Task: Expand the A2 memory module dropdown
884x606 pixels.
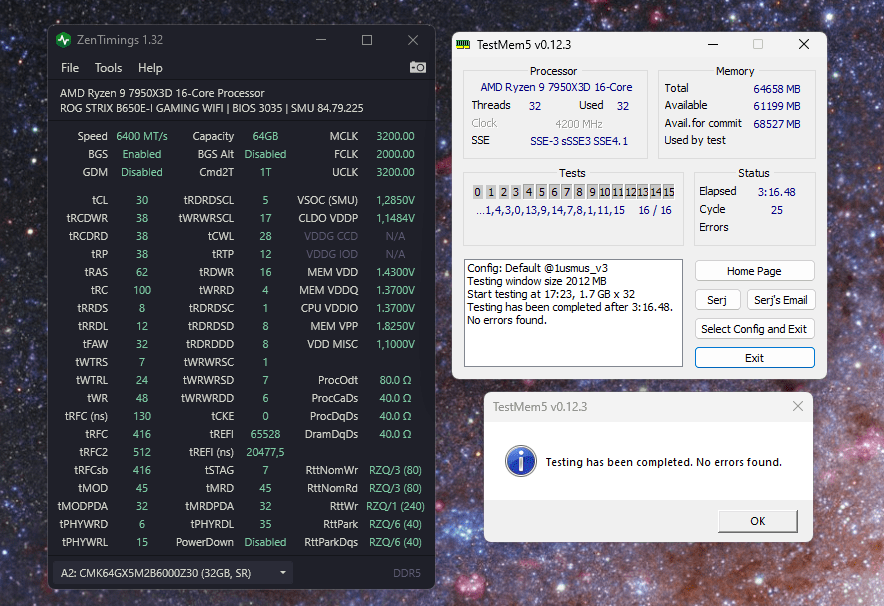Action: [172, 573]
